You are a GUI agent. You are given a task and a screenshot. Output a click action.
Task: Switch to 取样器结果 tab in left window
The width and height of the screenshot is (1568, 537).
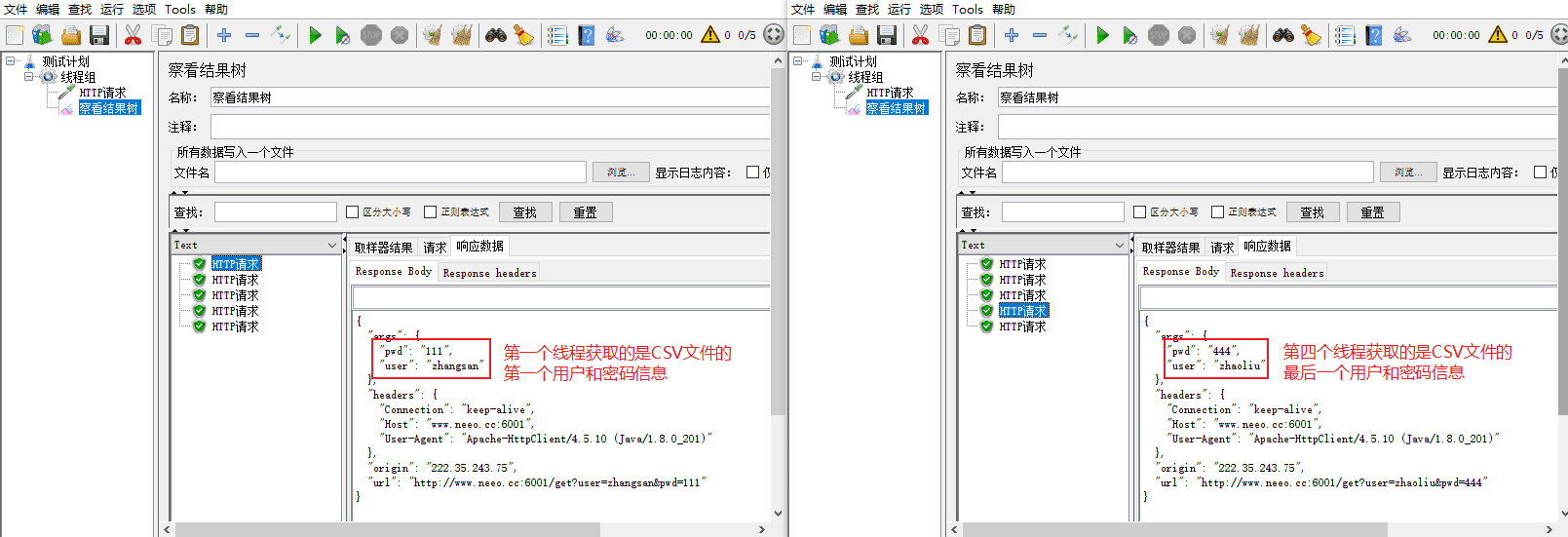pos(383,248)
